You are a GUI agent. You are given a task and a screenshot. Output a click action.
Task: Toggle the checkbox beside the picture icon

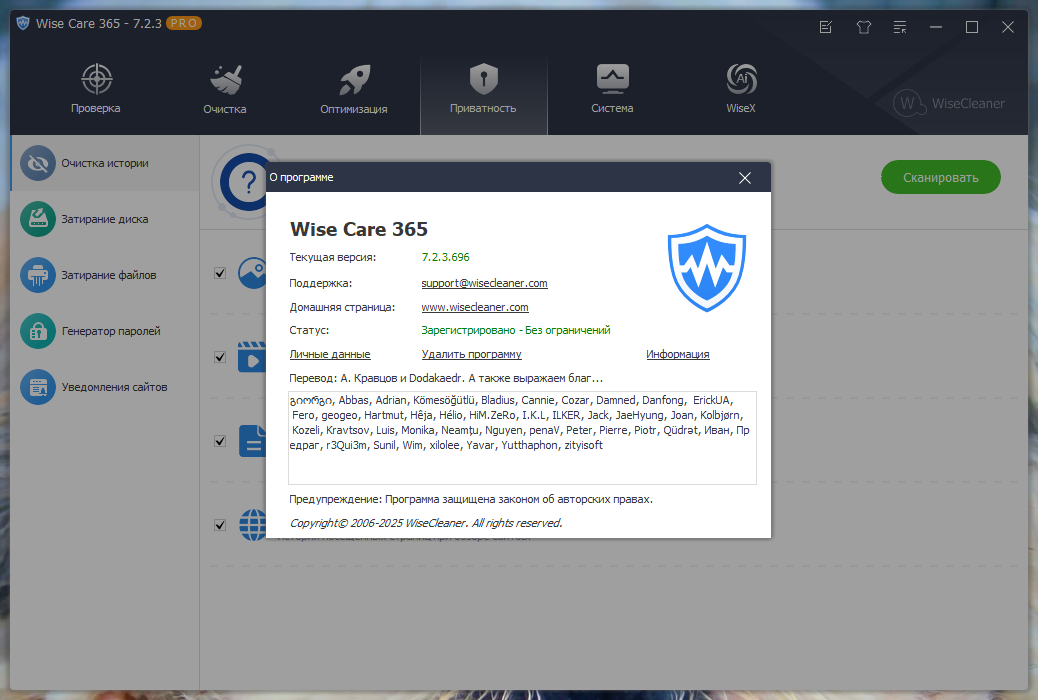[x=220, y=274]
